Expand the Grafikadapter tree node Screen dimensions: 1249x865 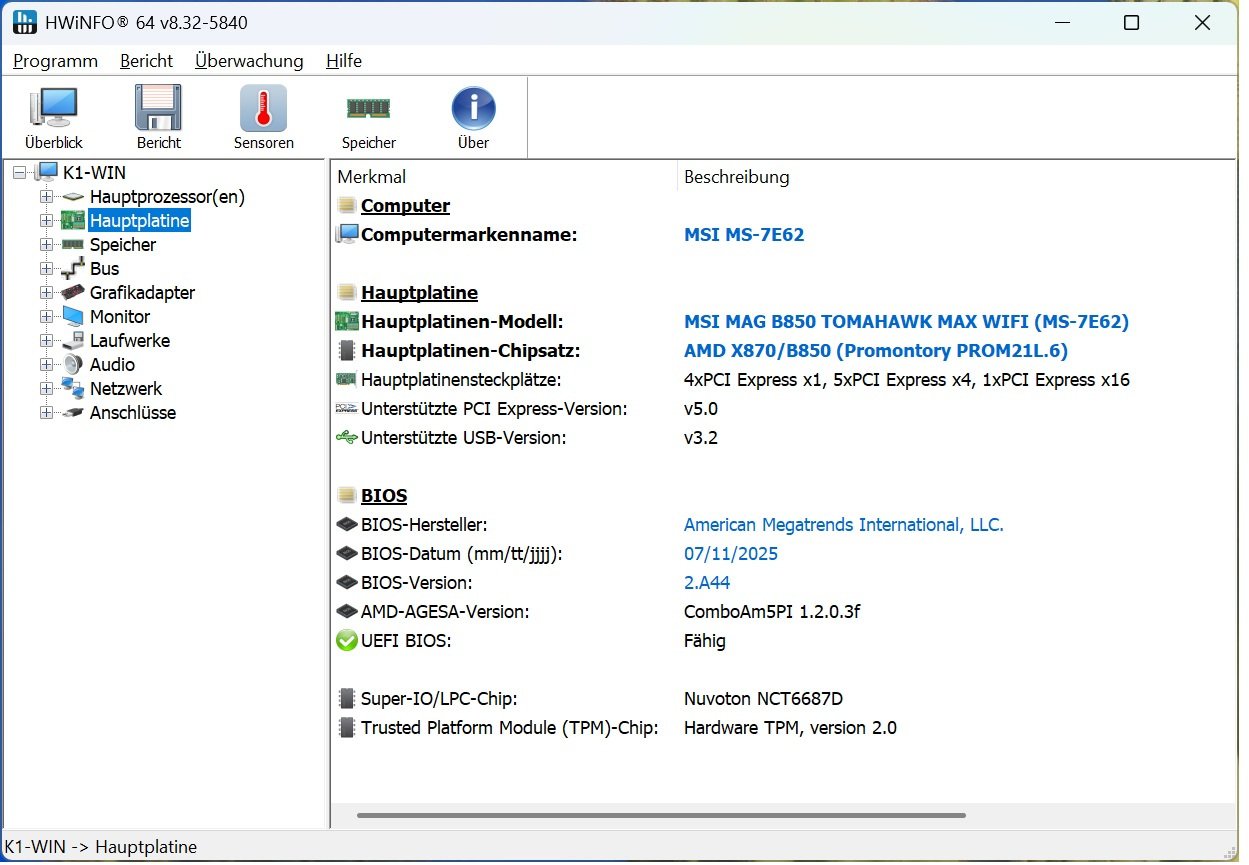click(x=46, y=293)
